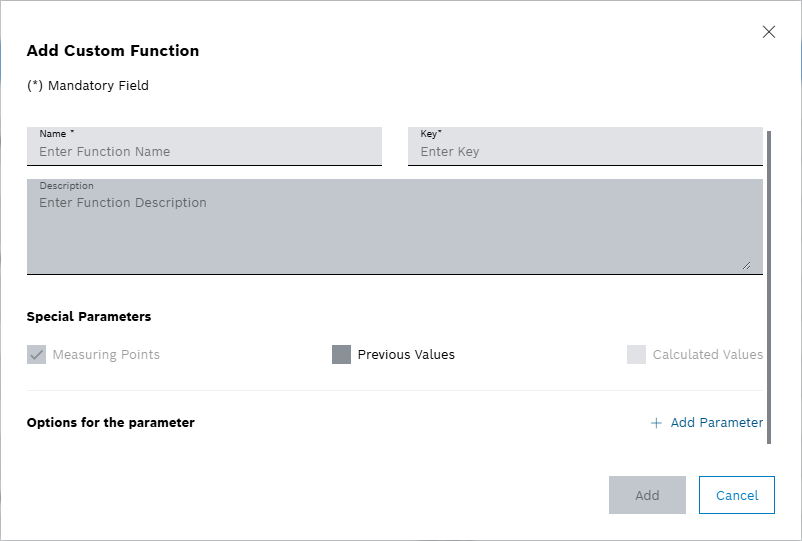Click into the Enter Key field

(585, 152)
